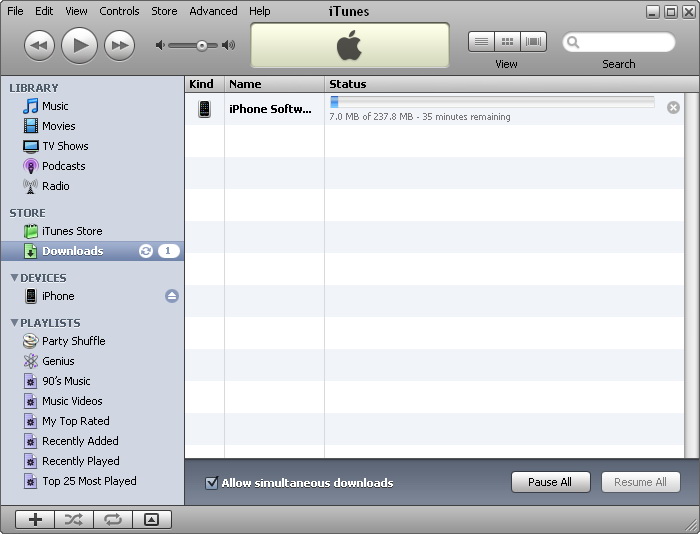Click the volume slider knob
The height and width of the screenshot is (534, 700).
click(202, 46)
